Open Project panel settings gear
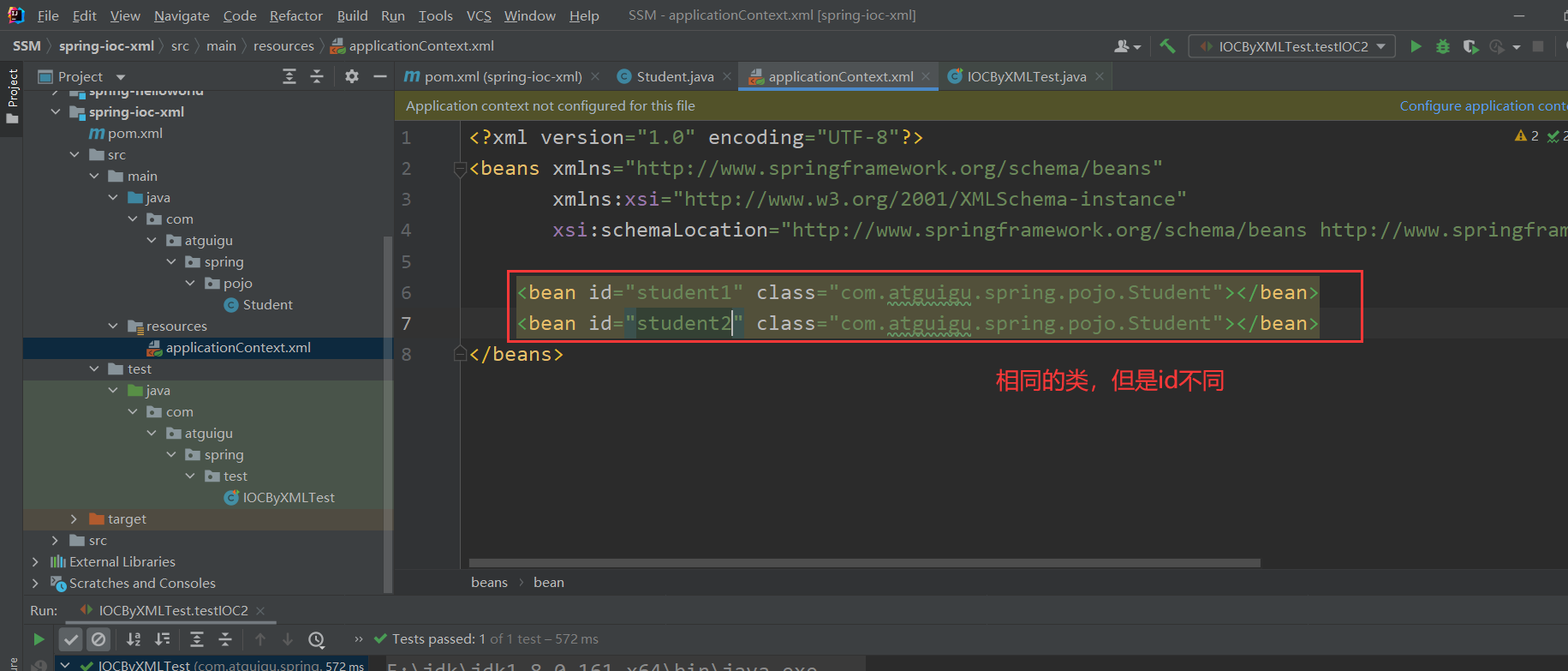Viewport: 1568px width, 671px height. click(352, 76)
